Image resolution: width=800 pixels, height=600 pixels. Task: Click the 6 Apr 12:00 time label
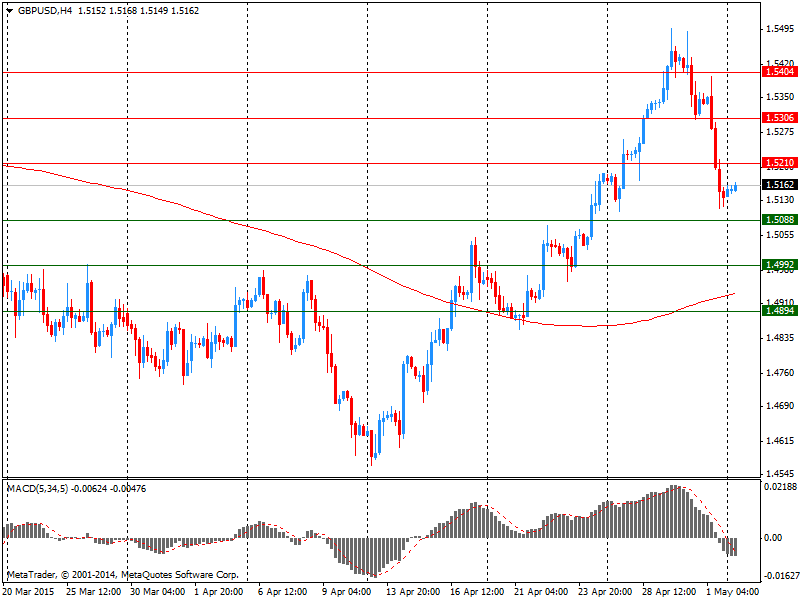[x=283, y=592]
